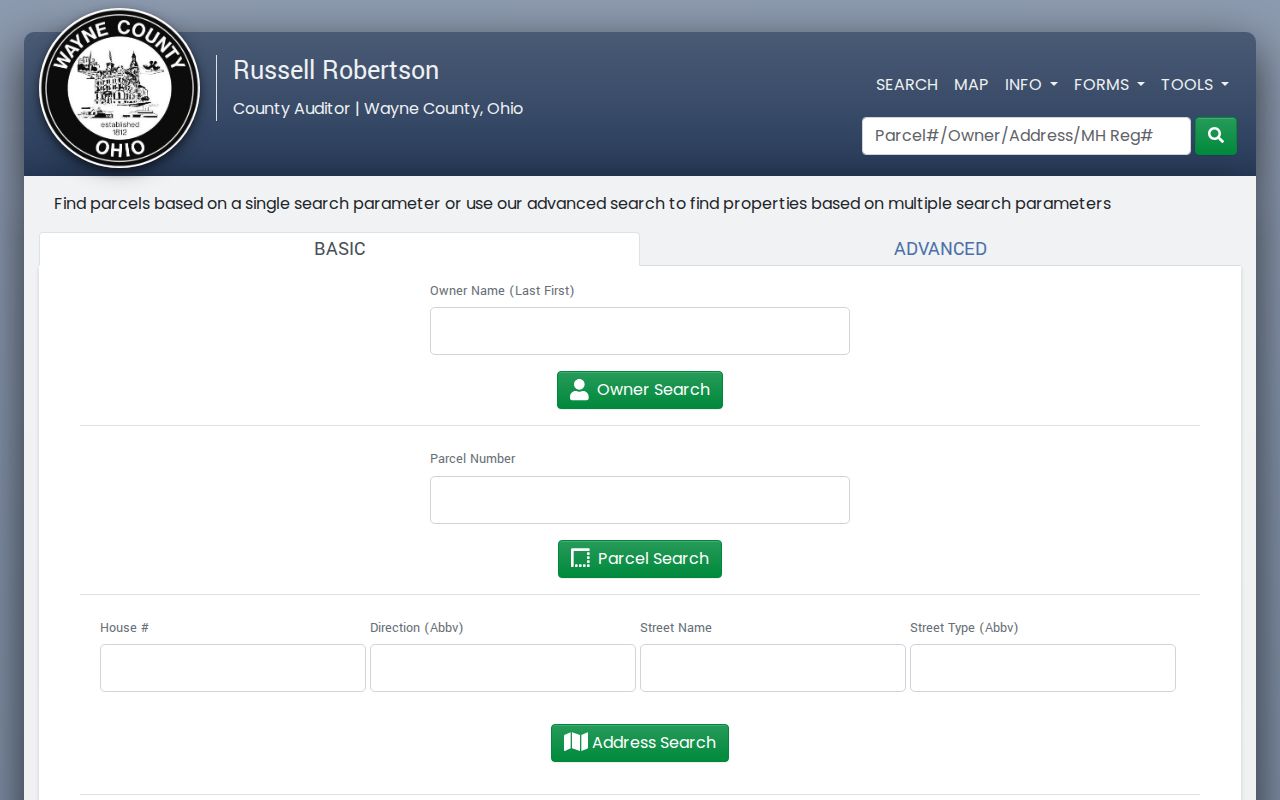Click the Parcel Search button text

(653, 559)
